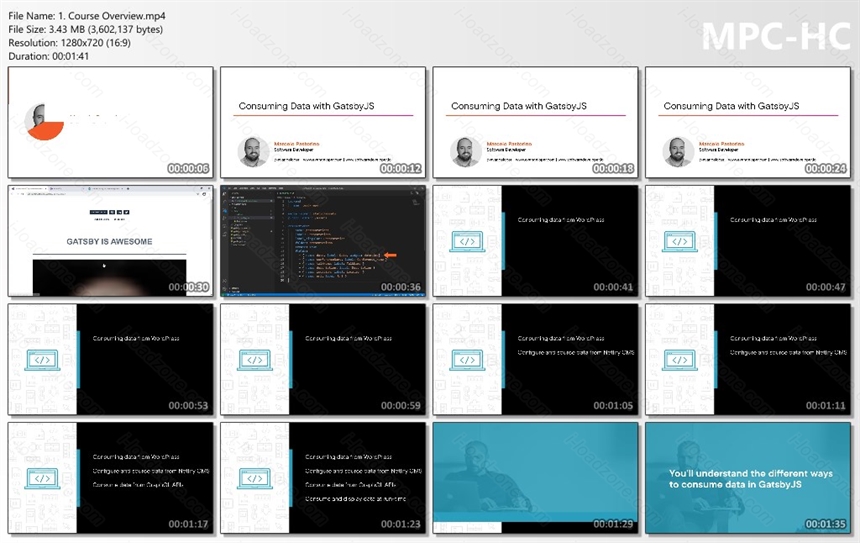Click the laptop code icon in the 00:00:59 thumbnail
This screenshot has height=543, width=860.
254,360
